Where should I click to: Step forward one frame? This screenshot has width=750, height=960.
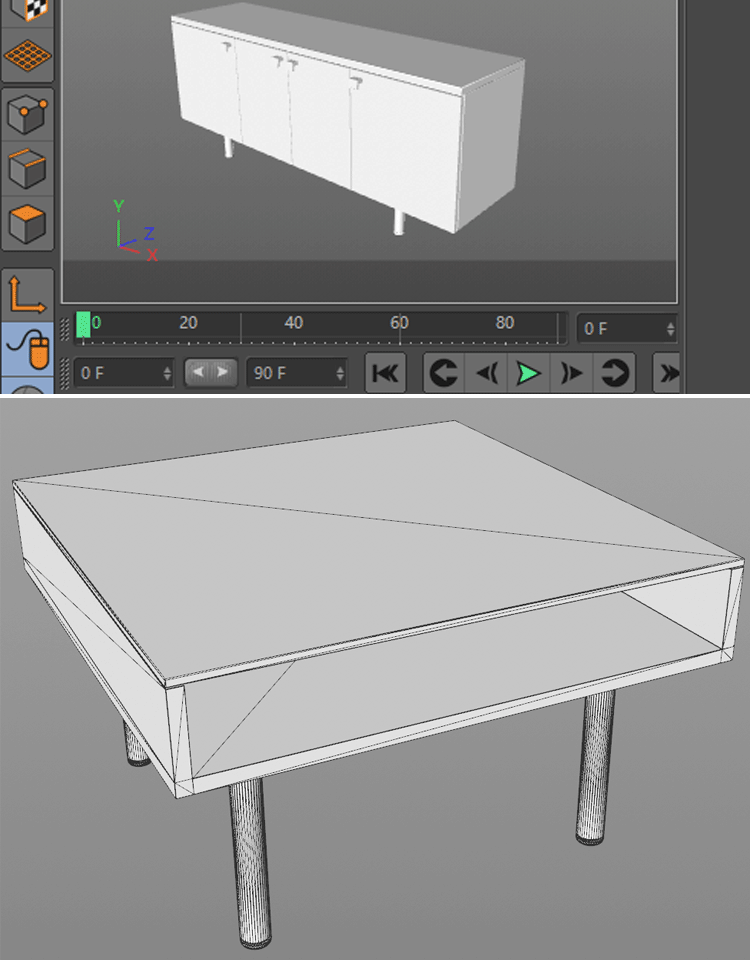point(572,374)
